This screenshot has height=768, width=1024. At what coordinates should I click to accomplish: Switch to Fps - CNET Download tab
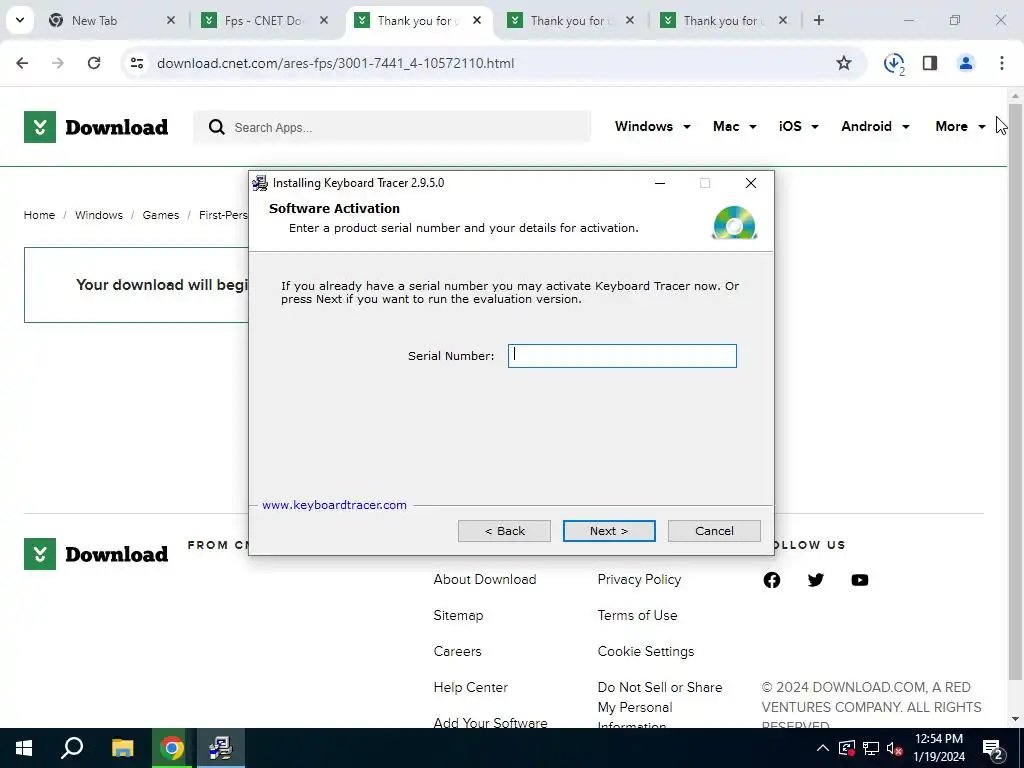pos(263,20)
